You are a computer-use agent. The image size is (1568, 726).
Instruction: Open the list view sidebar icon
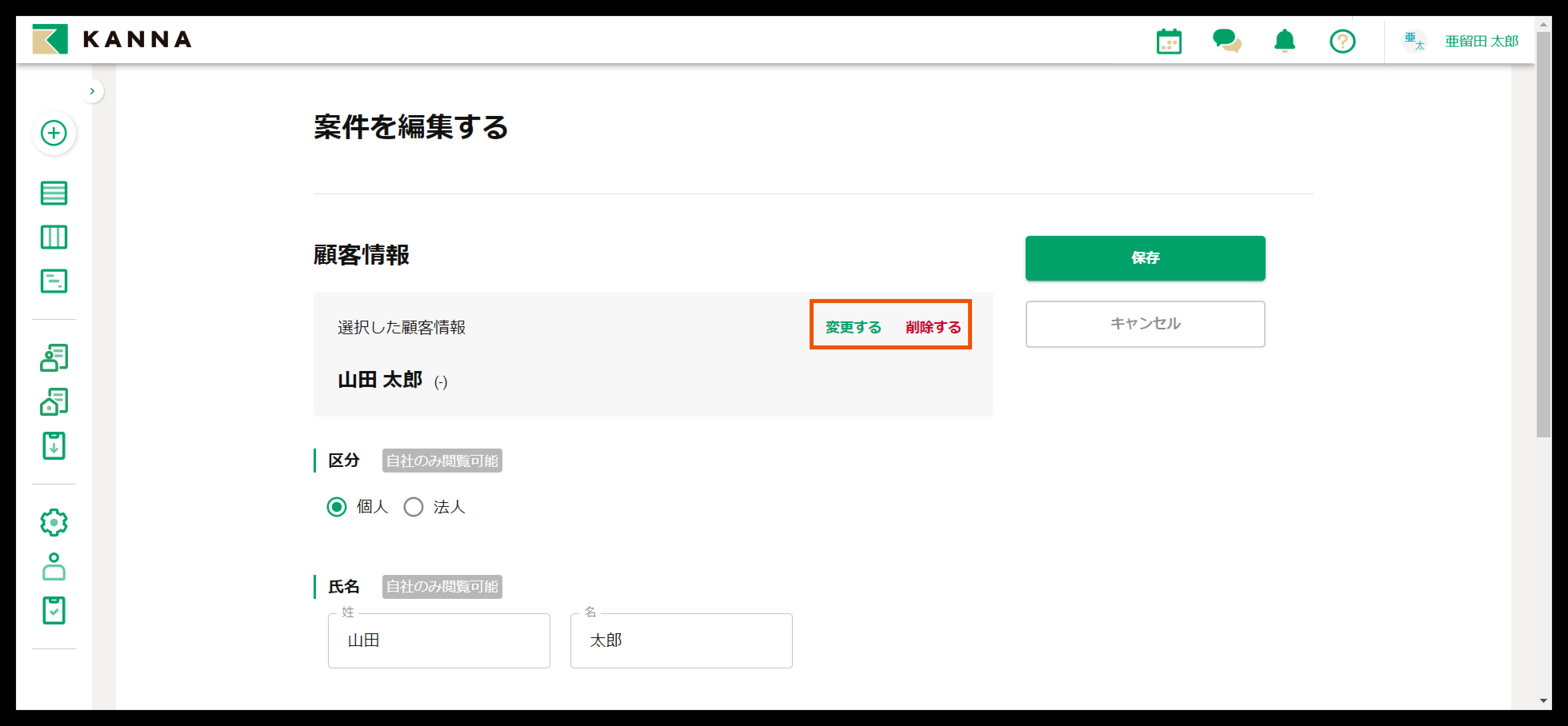[54, 193]
